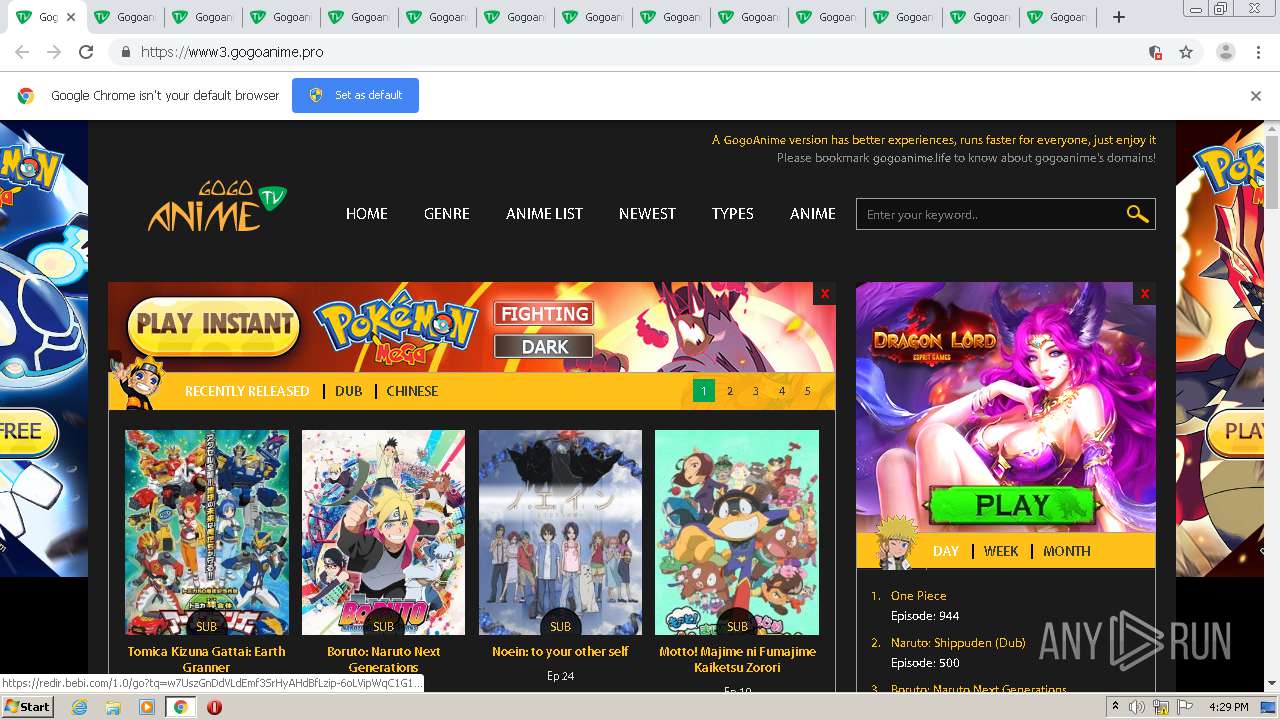Click the Set as default button

click(x=355, y=96)
